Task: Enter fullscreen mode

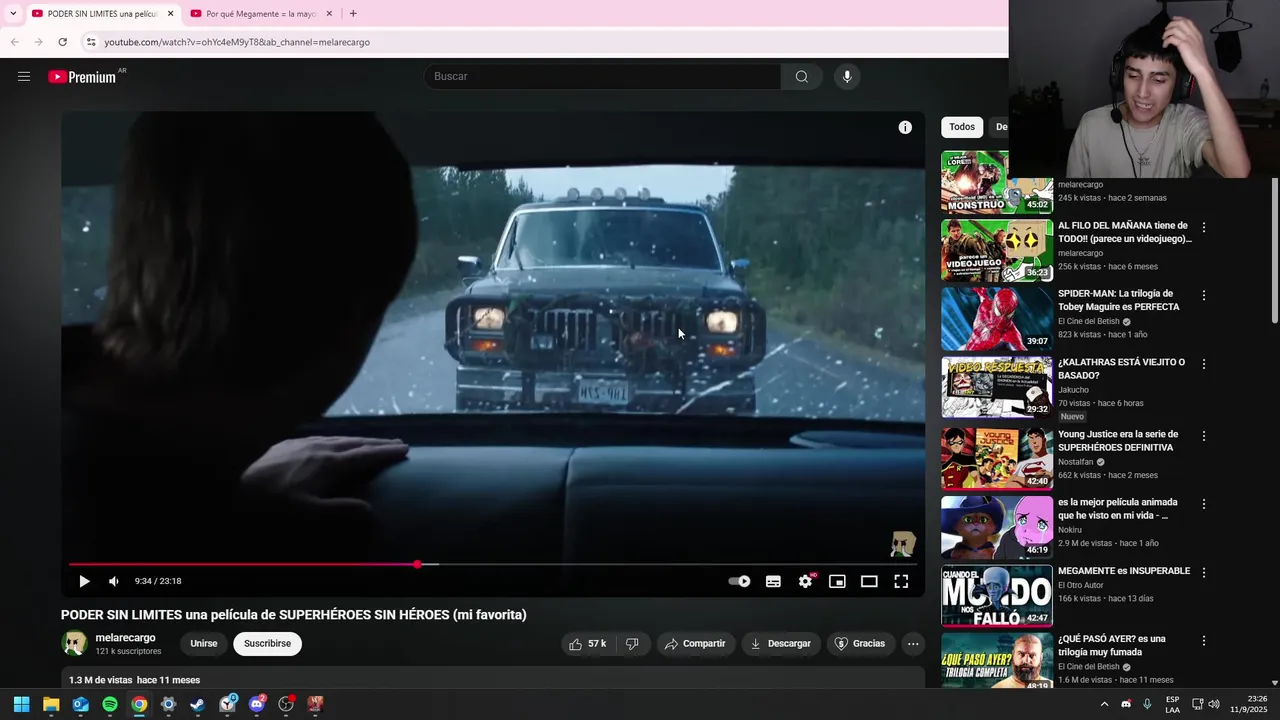Action: point(901,581)
